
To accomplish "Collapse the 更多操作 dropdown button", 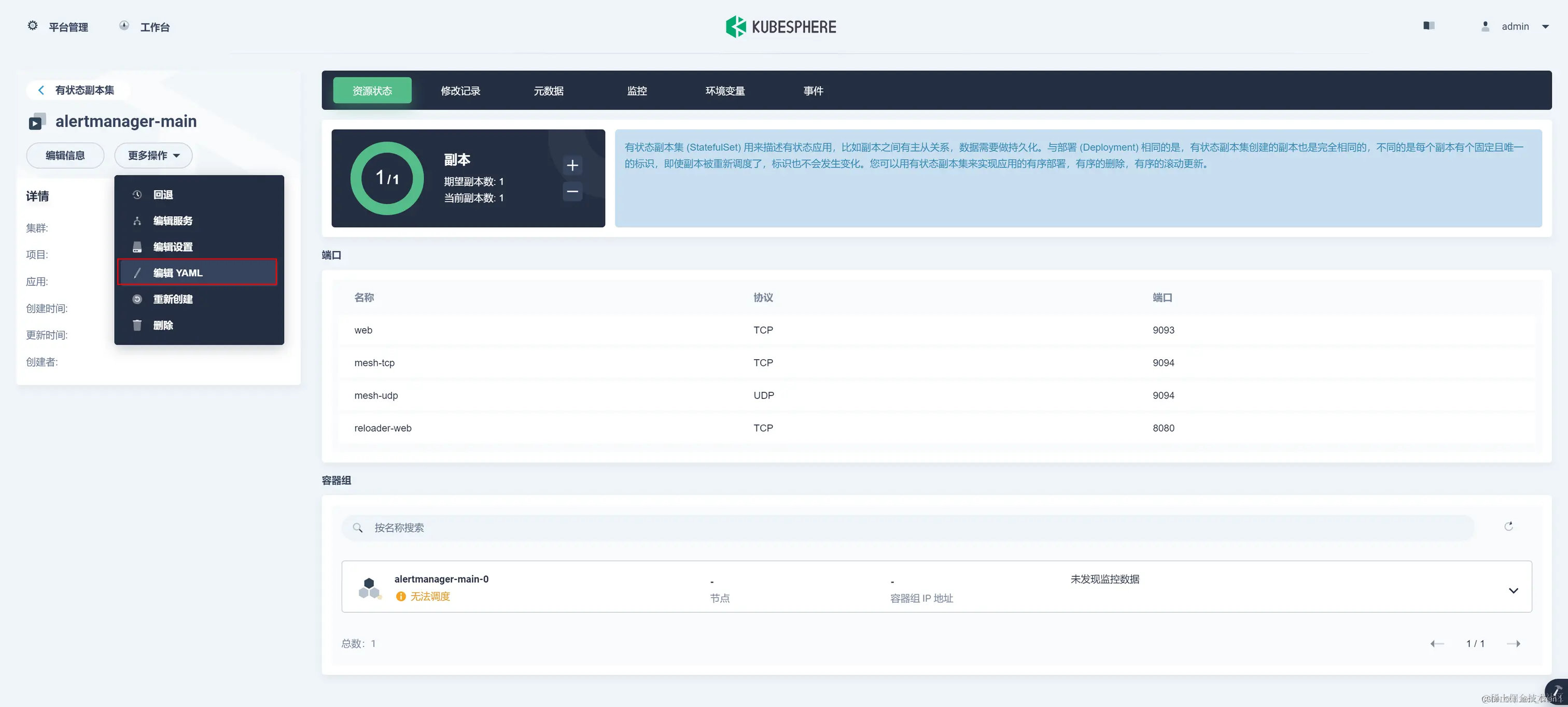I will click(153, 156).
